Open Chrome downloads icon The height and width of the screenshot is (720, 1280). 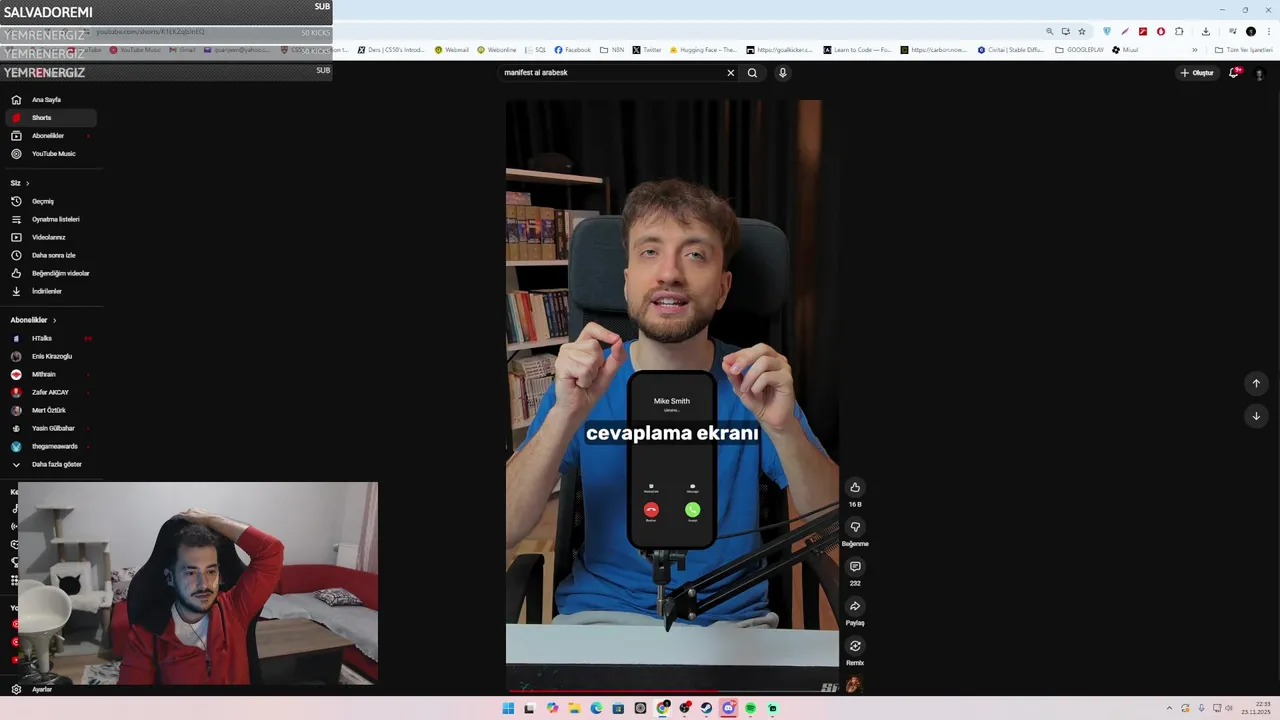coord(1206,31)
